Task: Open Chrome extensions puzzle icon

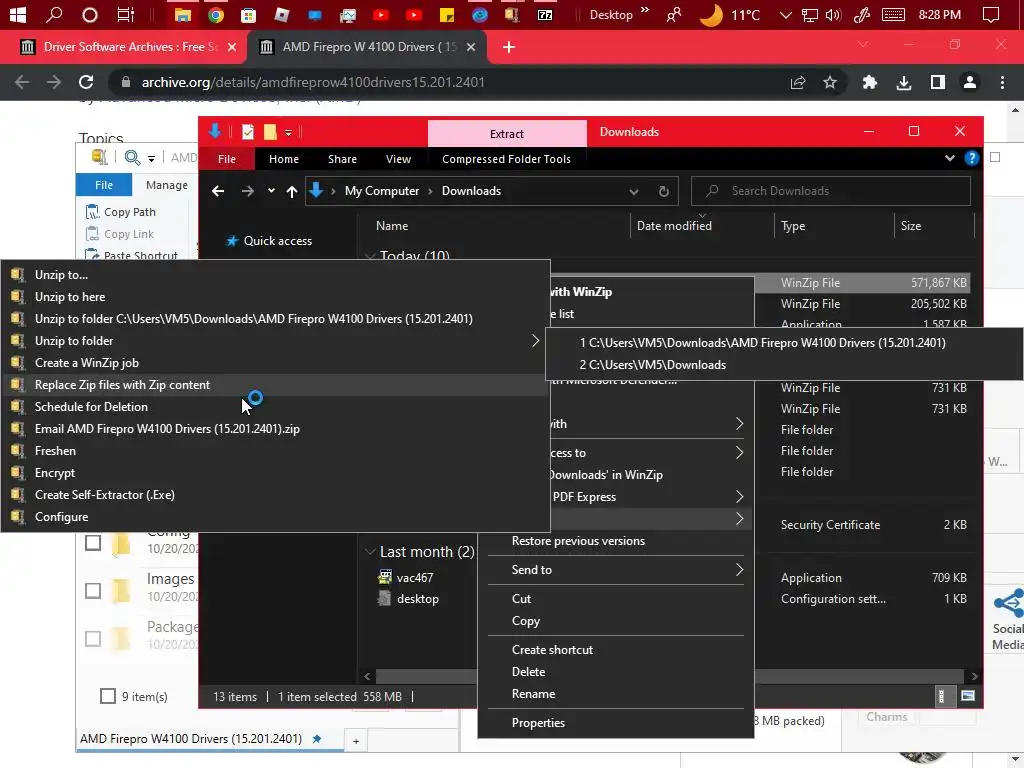Action: [869, 82]
